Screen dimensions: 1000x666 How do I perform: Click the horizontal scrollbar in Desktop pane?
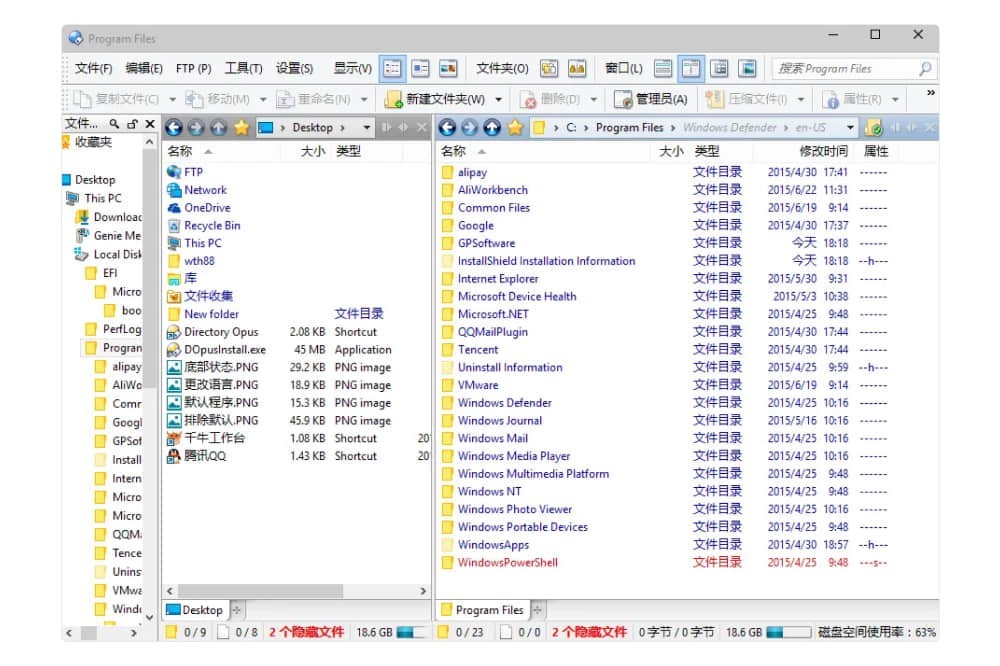[x=260, y=591]
